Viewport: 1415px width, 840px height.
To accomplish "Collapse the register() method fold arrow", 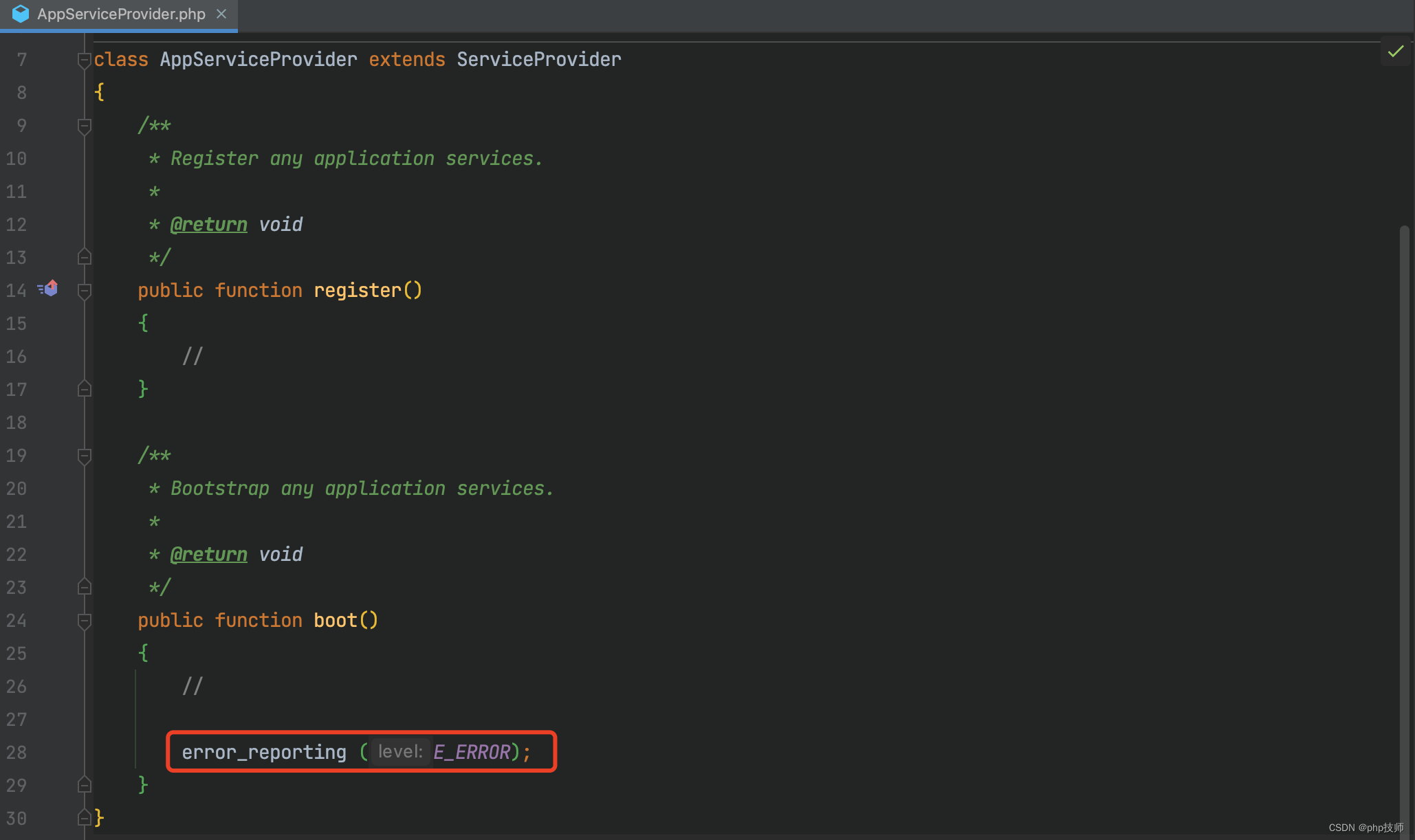I will click(x=84, y=290).
